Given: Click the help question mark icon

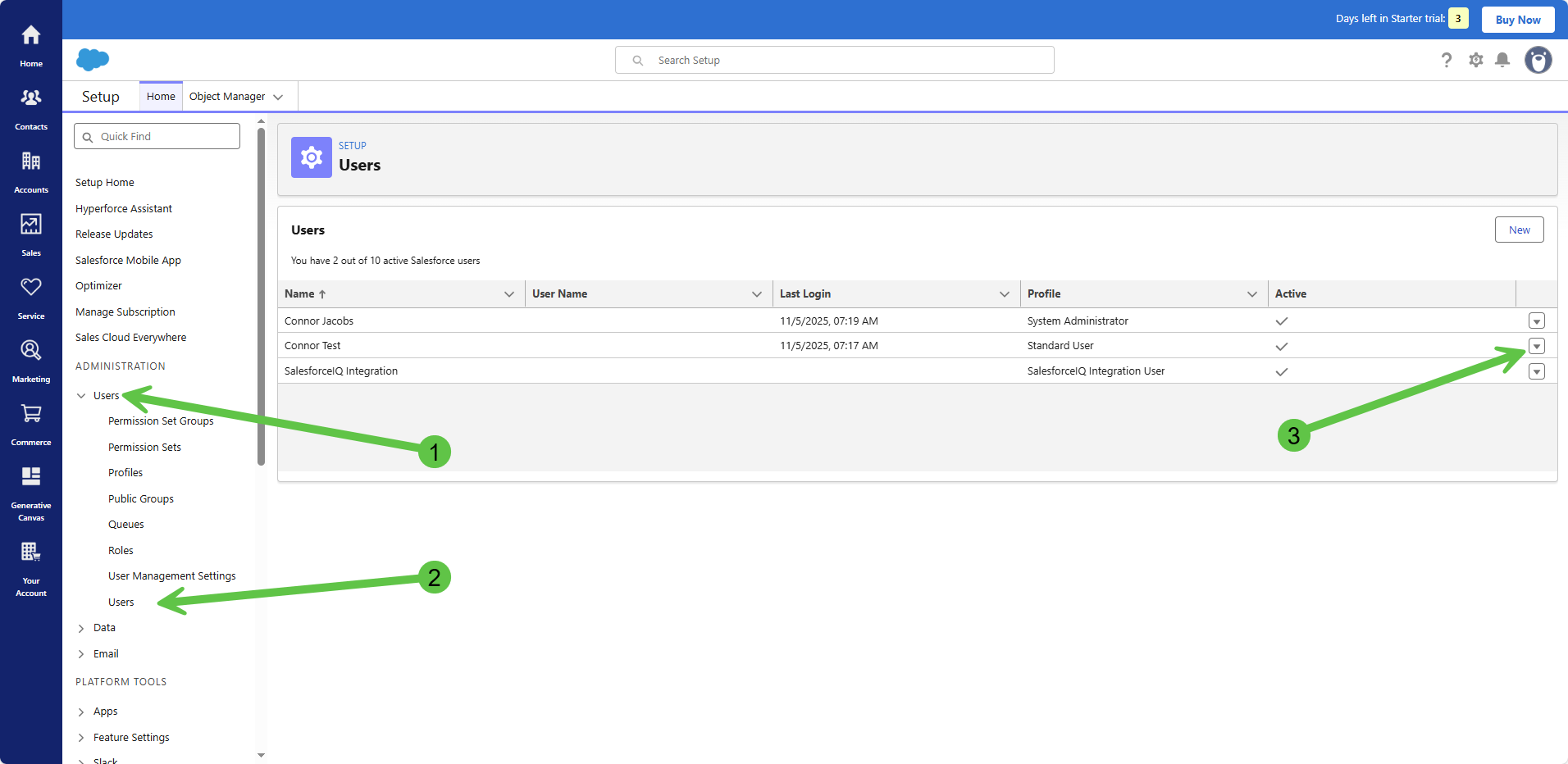Looking at the screenshot, I should pos(1447,60).
